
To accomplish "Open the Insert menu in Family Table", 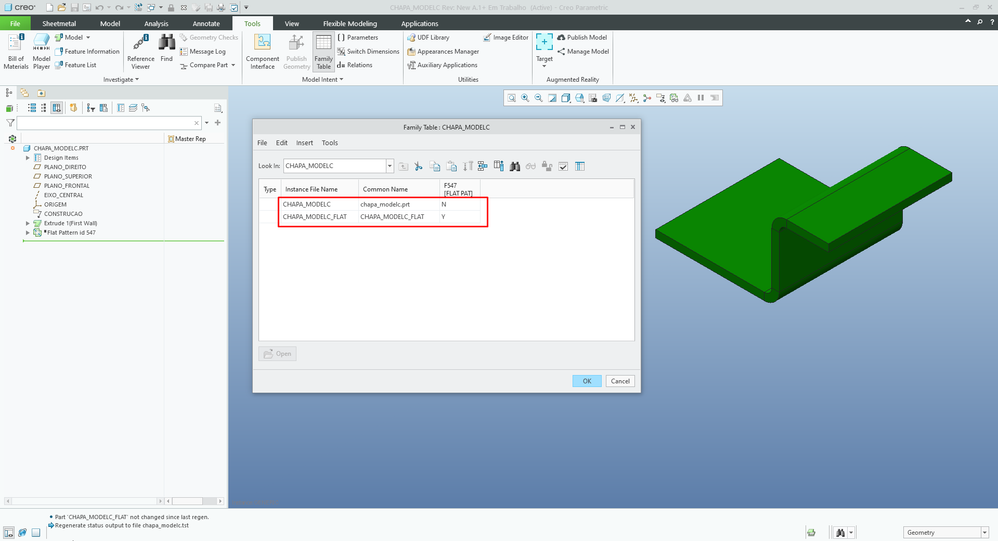I will [304, 143].
